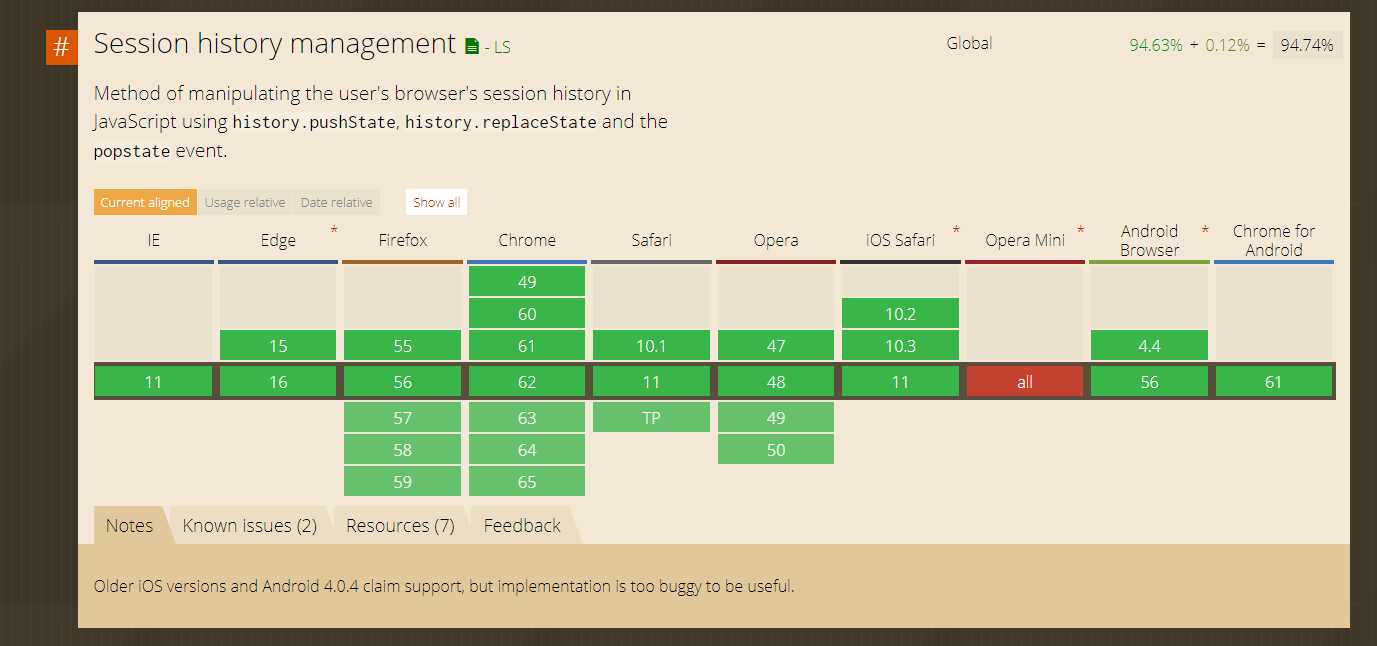Viewport: 1377px width, 646px height.
Task: Click the Show all button
Action: (436, 202)
